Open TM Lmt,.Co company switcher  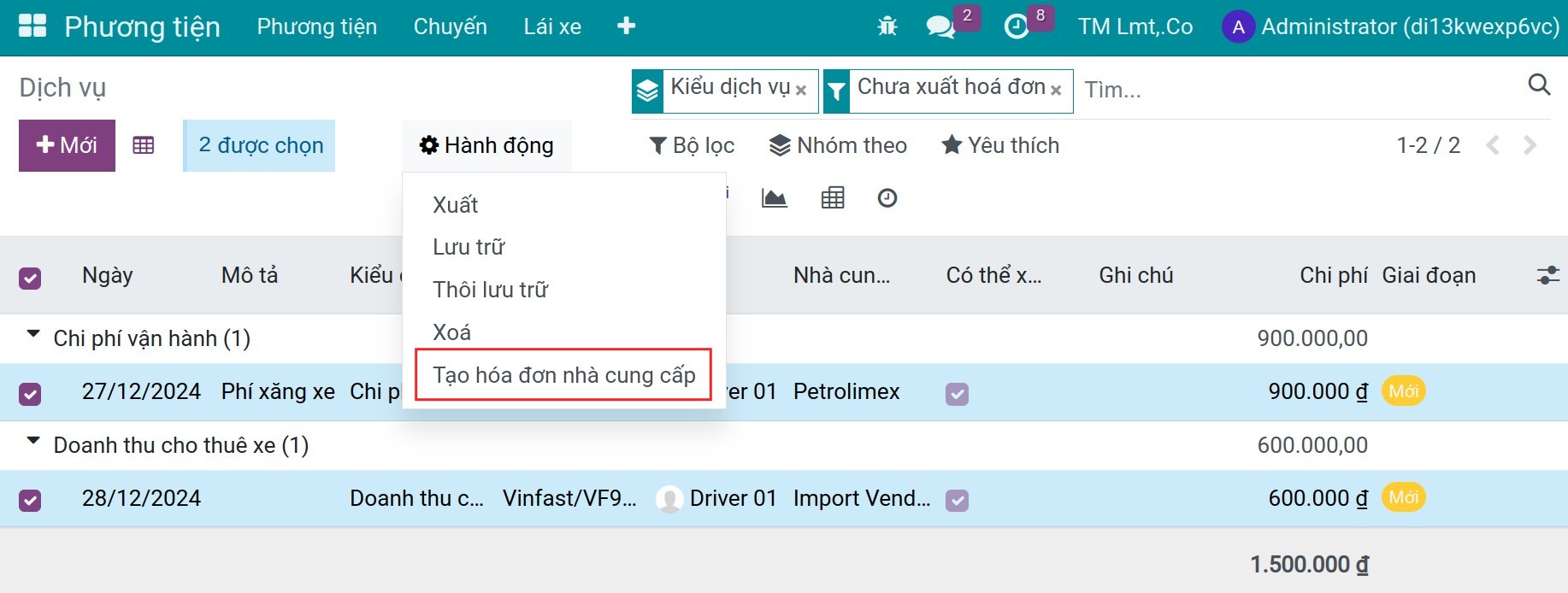point(1135,26)
